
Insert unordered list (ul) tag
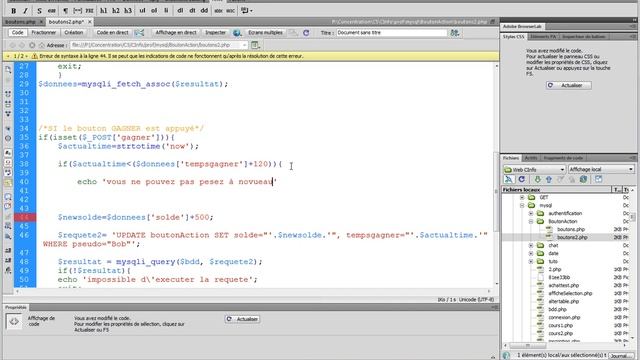tap(142, 11)
